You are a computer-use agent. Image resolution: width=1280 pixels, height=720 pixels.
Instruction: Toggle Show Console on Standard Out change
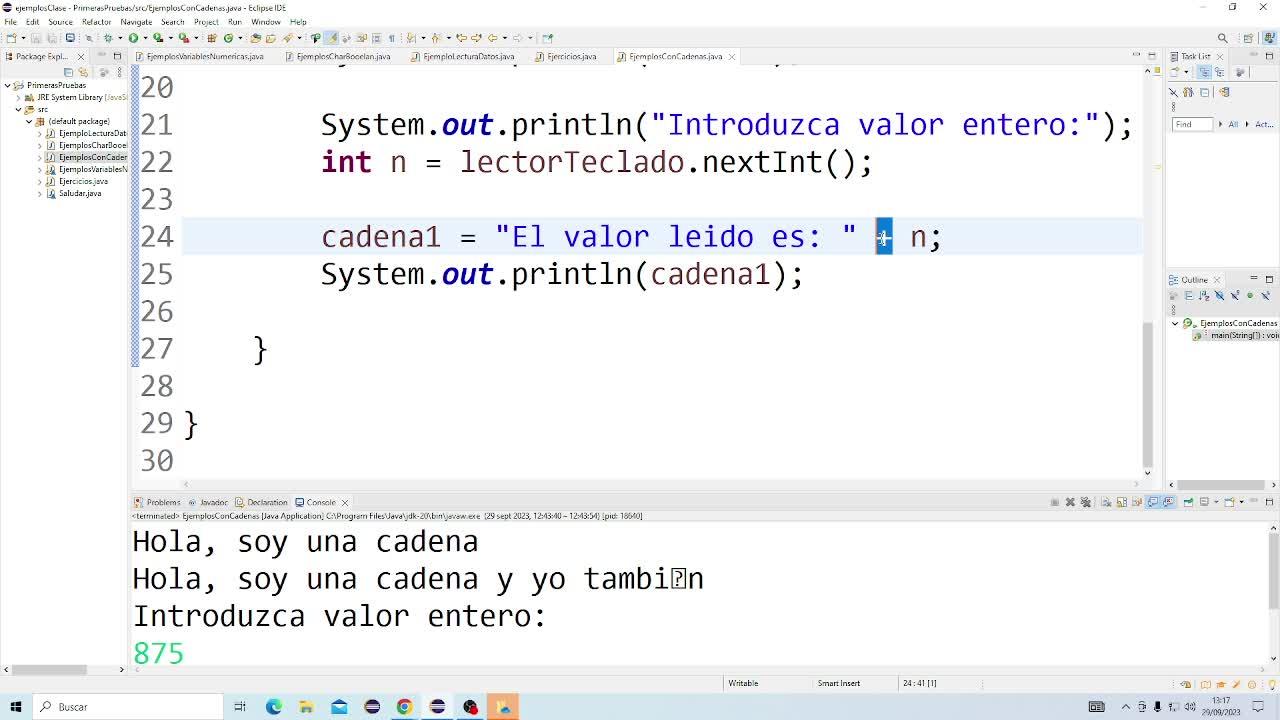pos(1152,502)
